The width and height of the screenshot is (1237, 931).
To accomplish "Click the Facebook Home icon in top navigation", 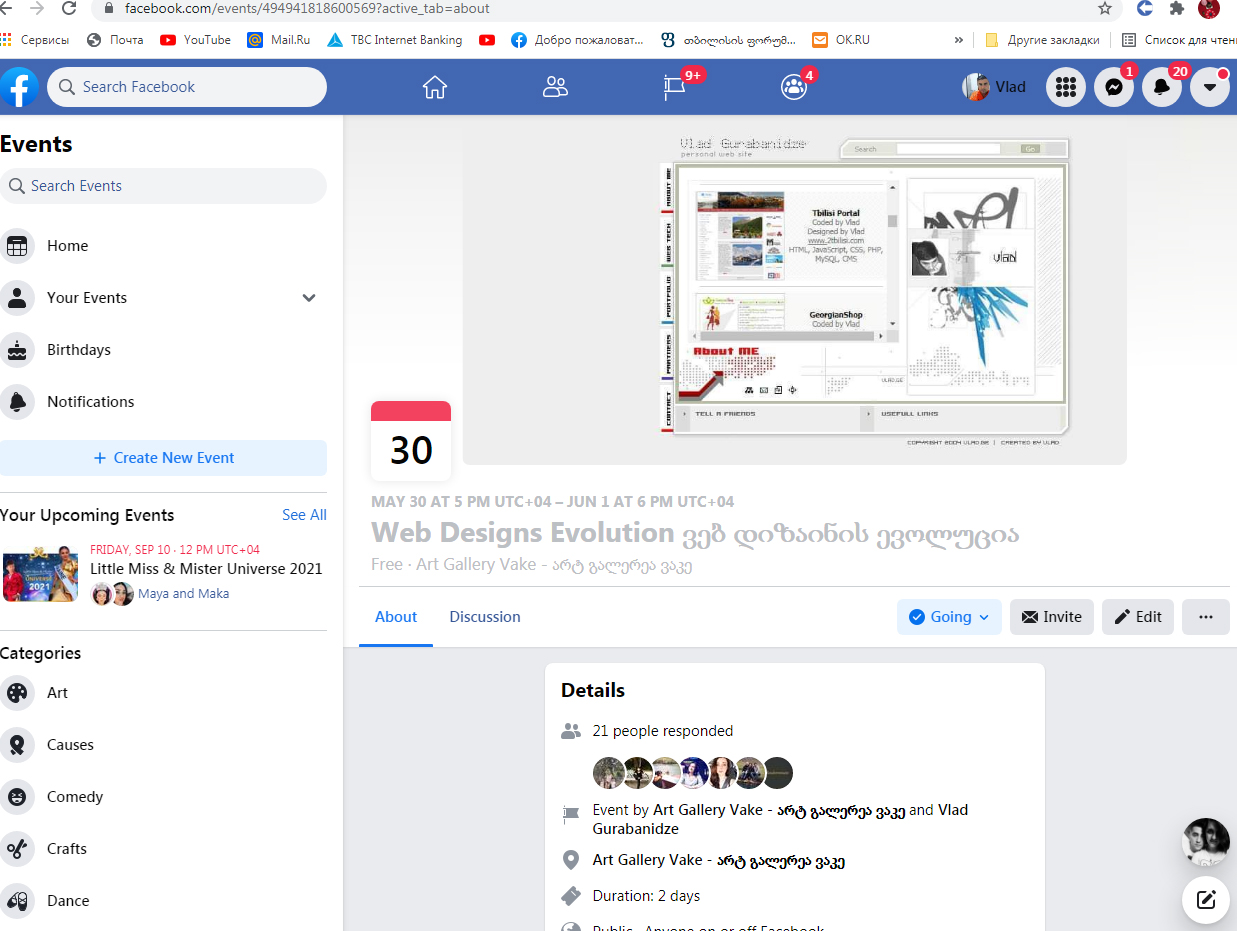I will click(x=434, y=87).
